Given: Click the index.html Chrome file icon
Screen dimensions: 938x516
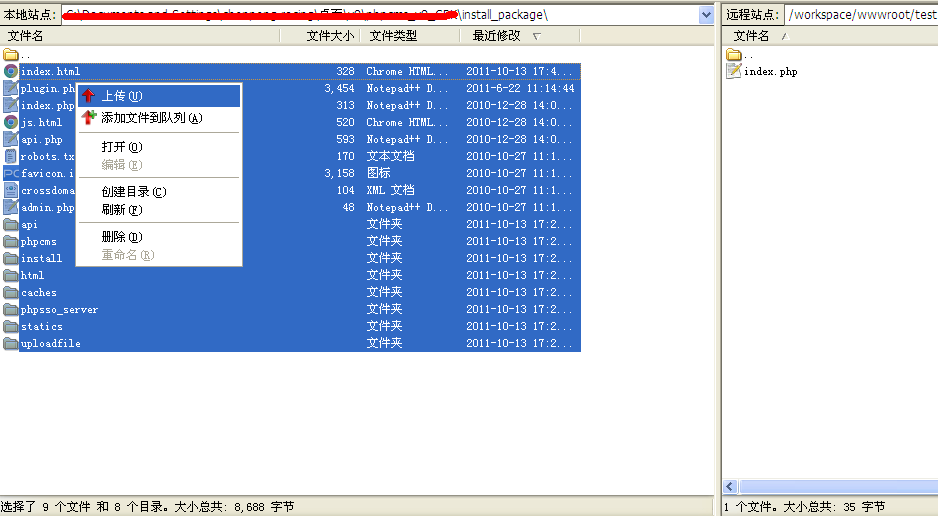Looking at the screenshot, I should [11, 72].
